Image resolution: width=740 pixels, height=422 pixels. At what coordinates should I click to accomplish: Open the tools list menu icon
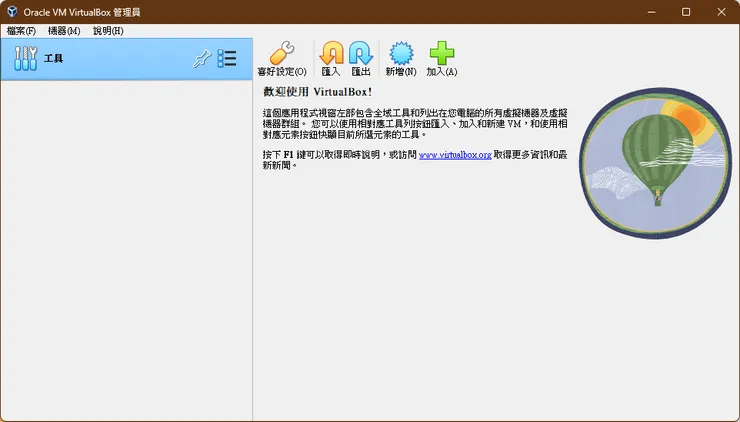coord(227,59)
